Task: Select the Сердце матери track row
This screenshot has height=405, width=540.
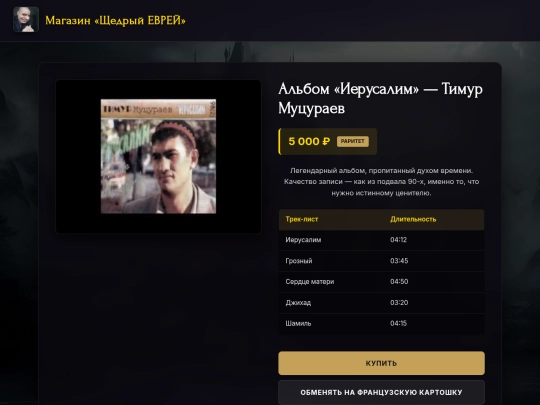Action: (x=381, y=282)
